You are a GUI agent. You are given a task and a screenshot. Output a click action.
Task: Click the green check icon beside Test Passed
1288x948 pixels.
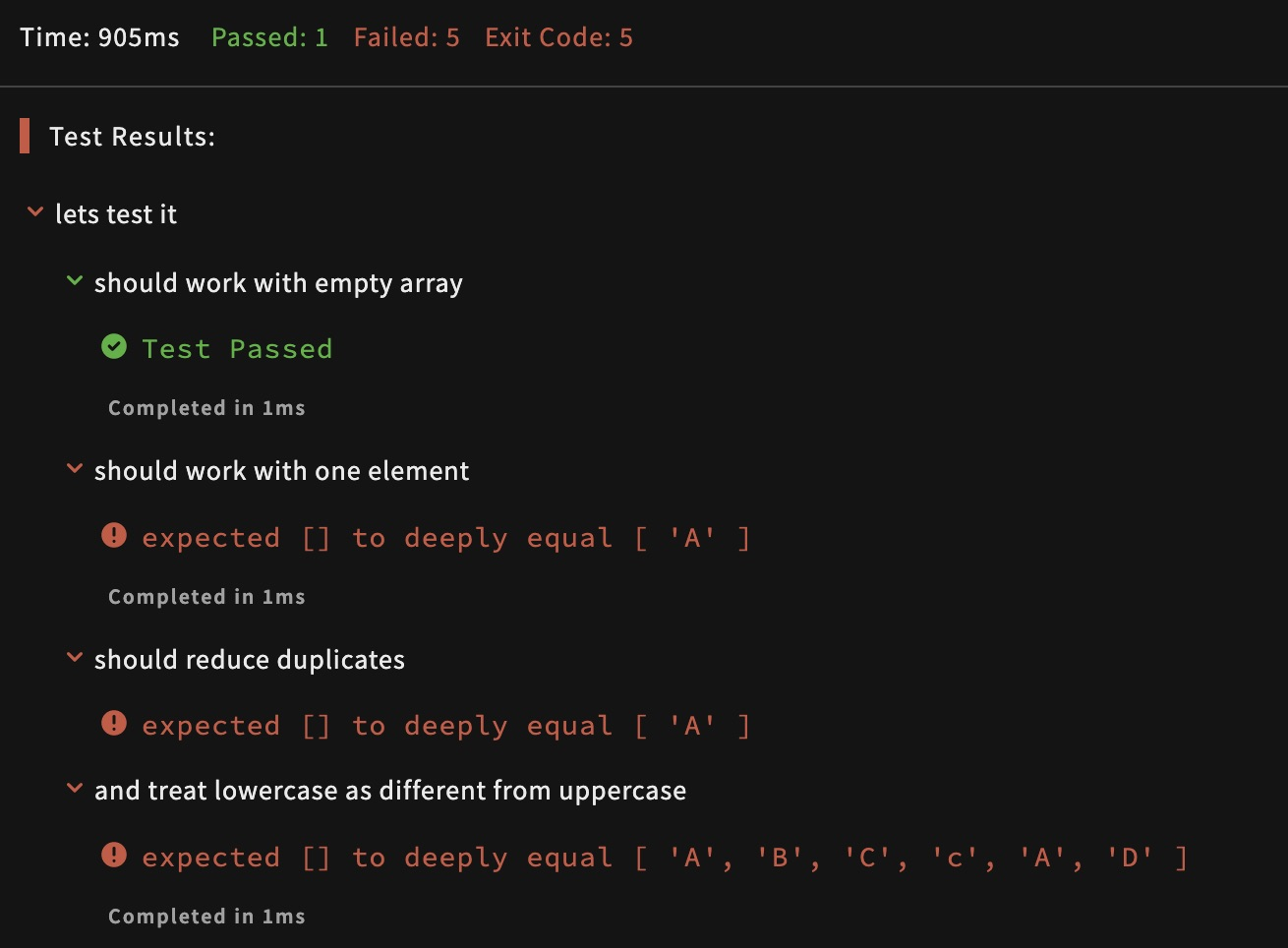coord(114,347)
